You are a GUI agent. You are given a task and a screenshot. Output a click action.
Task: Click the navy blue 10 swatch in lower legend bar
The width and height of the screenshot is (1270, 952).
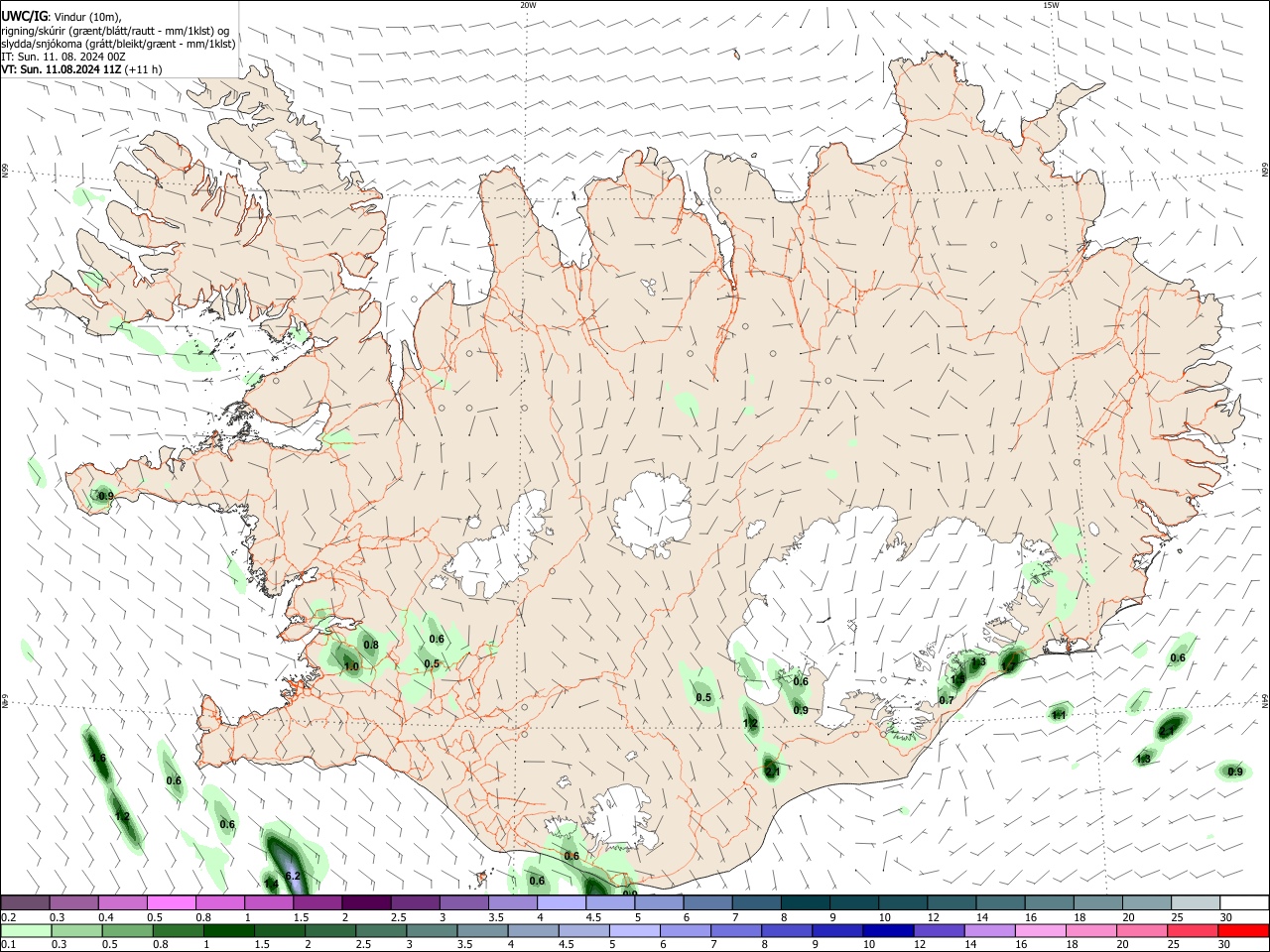pos(887,931)
